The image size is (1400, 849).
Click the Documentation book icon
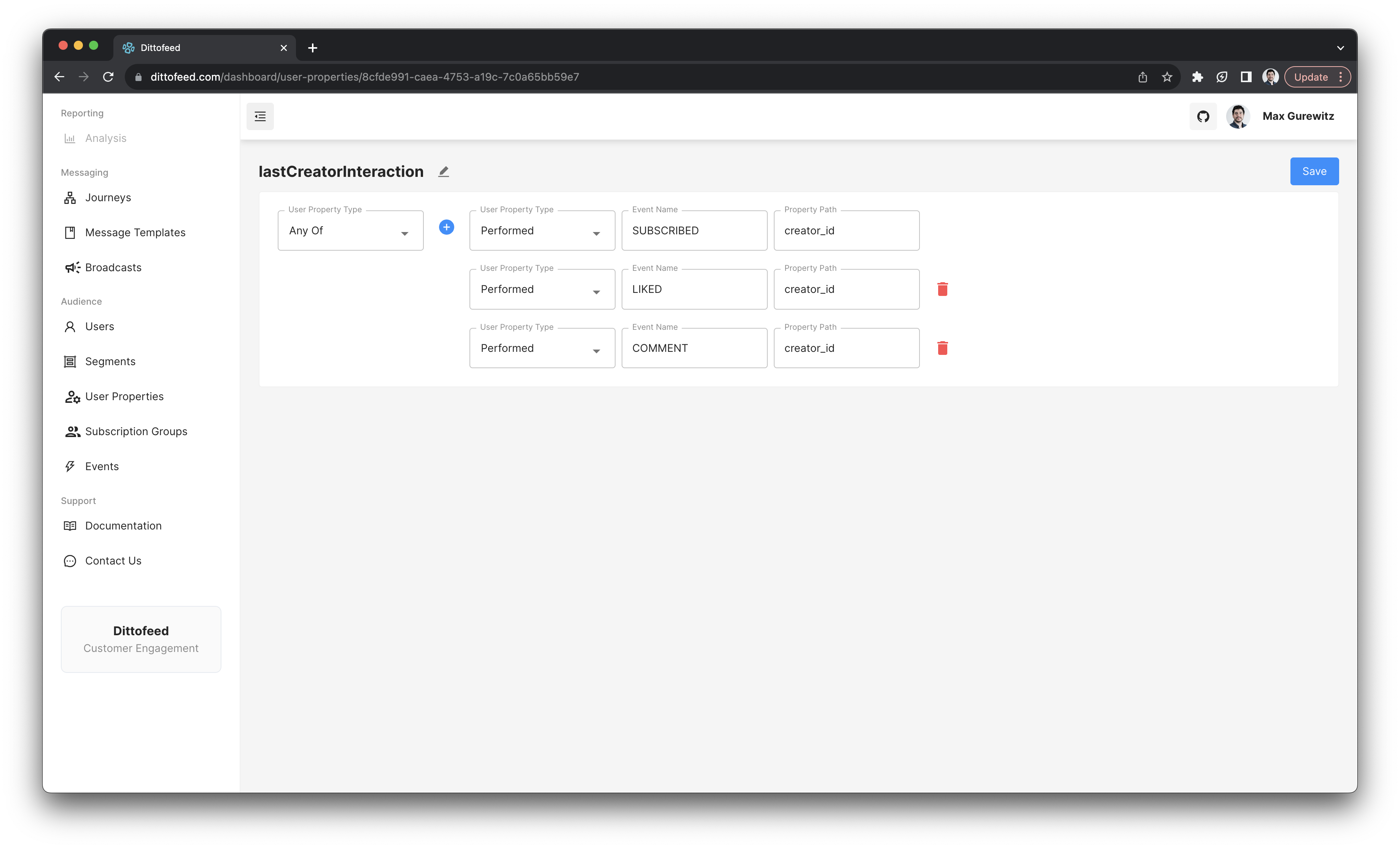pyautogui.click(x=70, y=526)
